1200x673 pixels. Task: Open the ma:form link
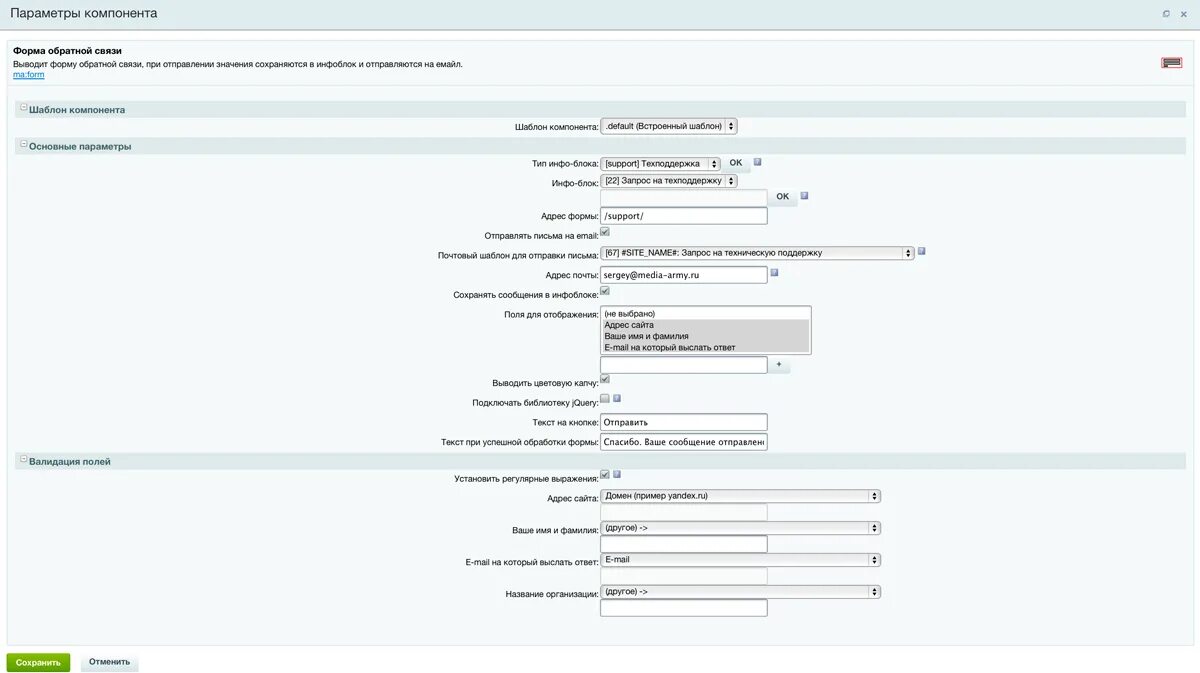pyautogui.click(x=27, y=73)
